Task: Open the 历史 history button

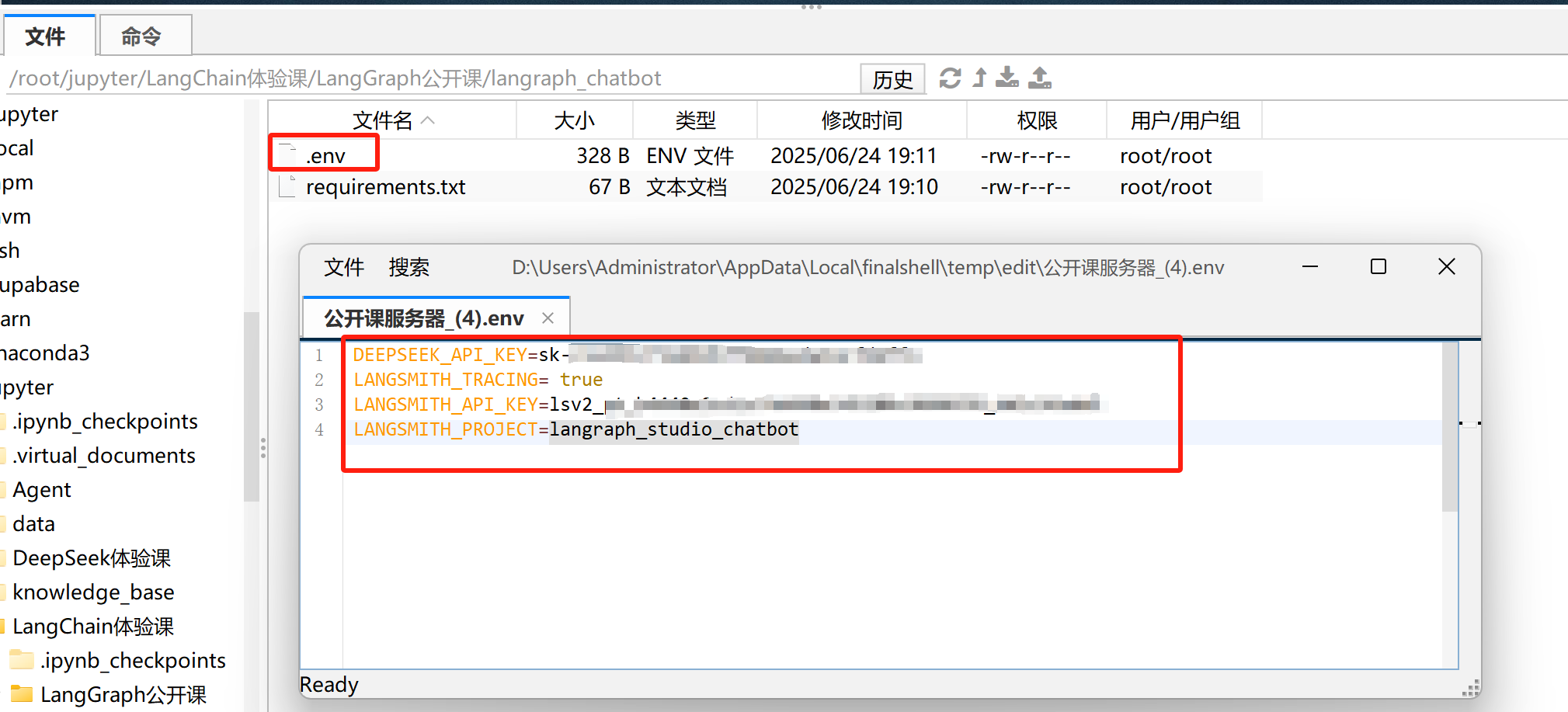Action: pyautogui.click(x=893, y=79)
